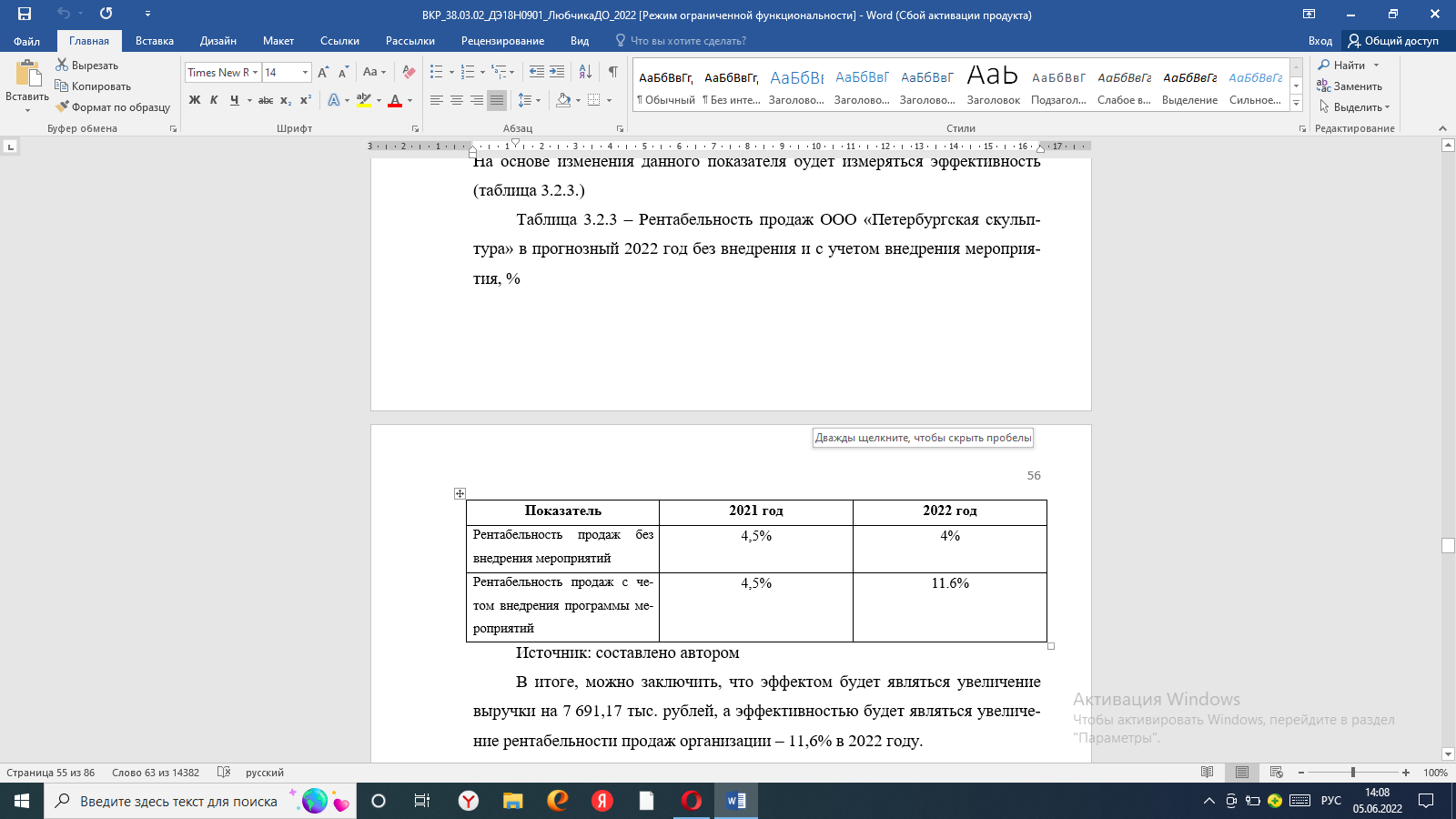This screenshot has height=819, width=1456.
Task: Toggle Italic (К) formatting
Action: 214,100
